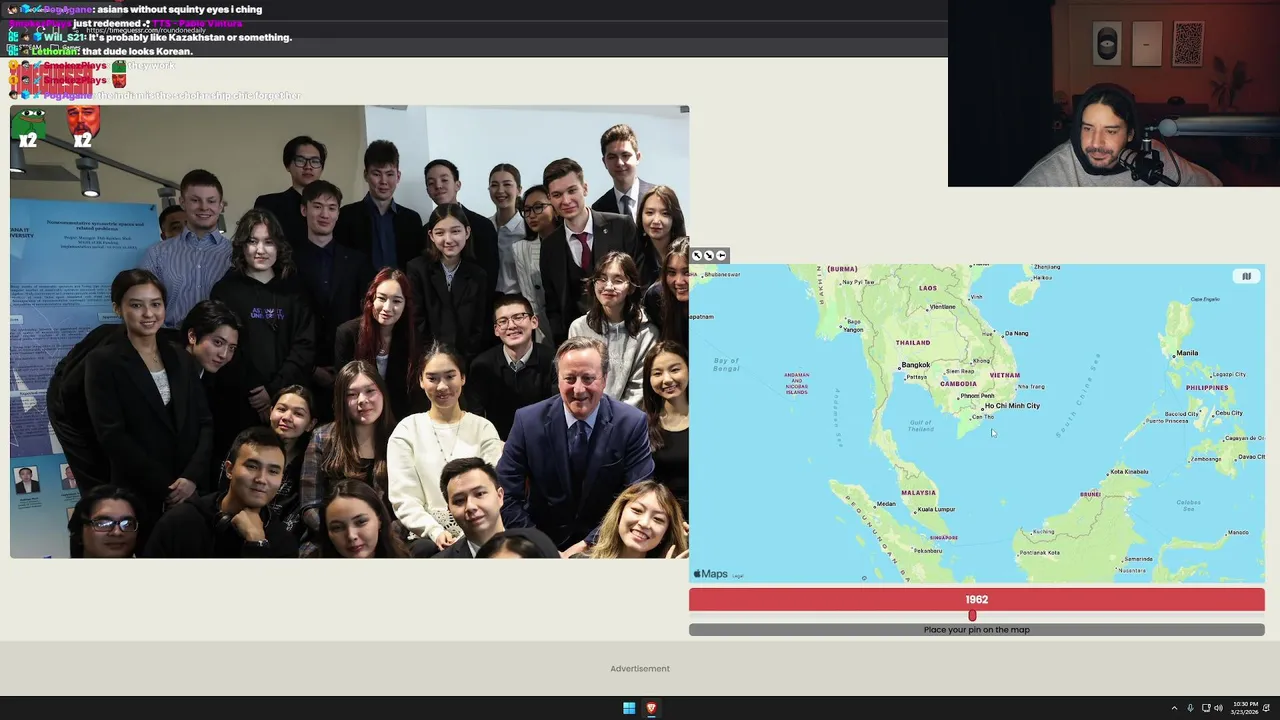This screenshot has width=1280, height=720.
Task: Adjust the year slider handle
Action: (x=972, y=616)
